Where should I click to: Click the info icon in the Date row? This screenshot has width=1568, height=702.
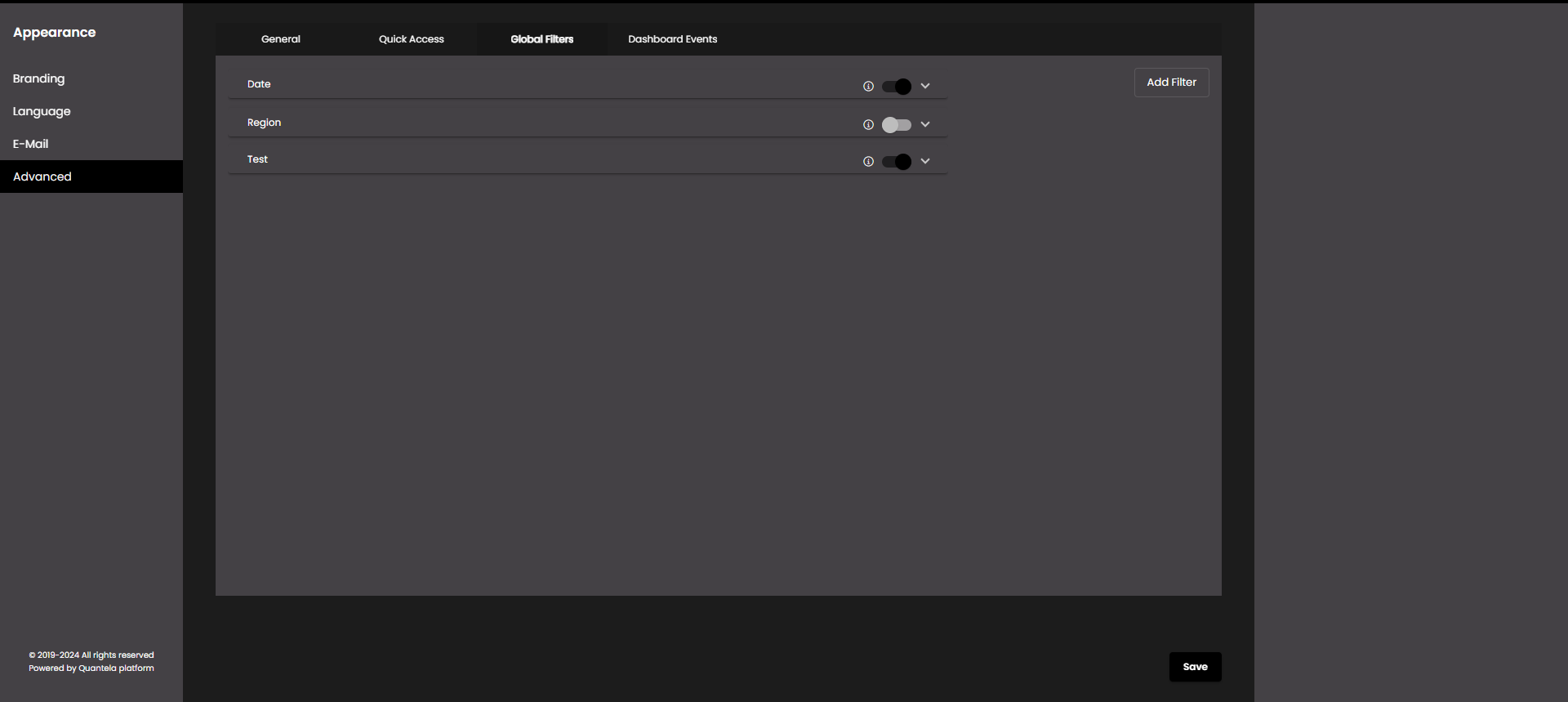pos(868,87)
